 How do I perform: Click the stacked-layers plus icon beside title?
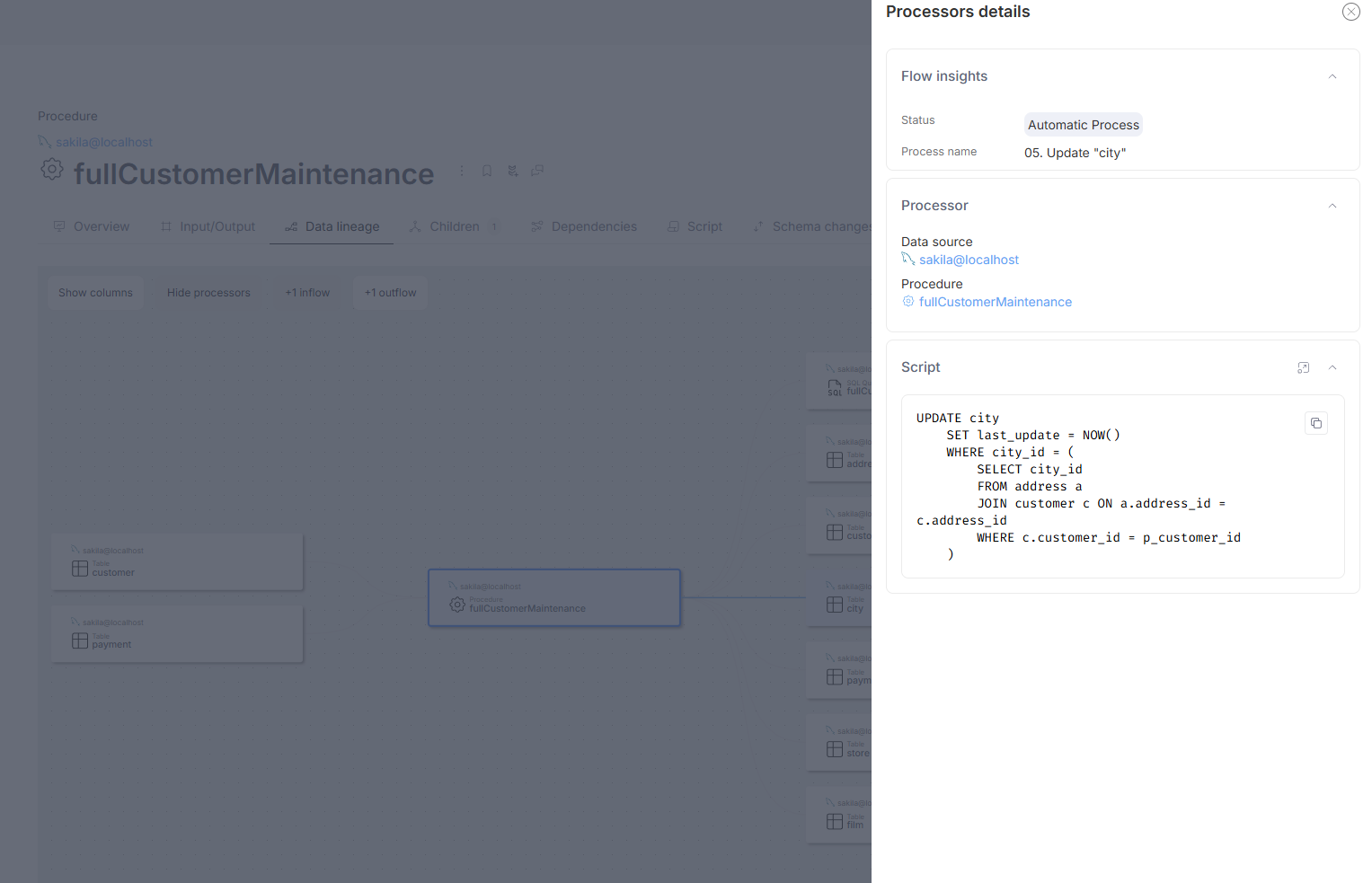click(x=512, y=171)
